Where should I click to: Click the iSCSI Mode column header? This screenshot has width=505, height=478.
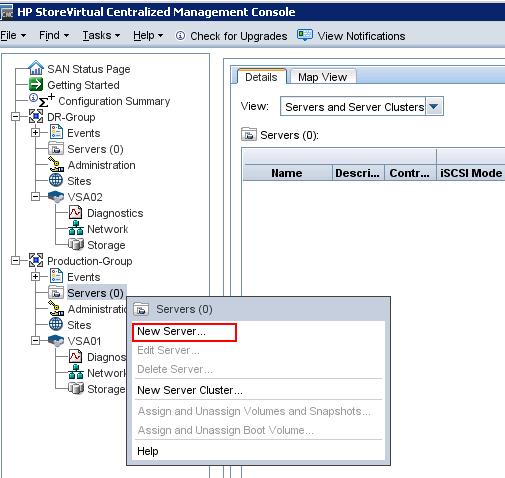point(471,173)
